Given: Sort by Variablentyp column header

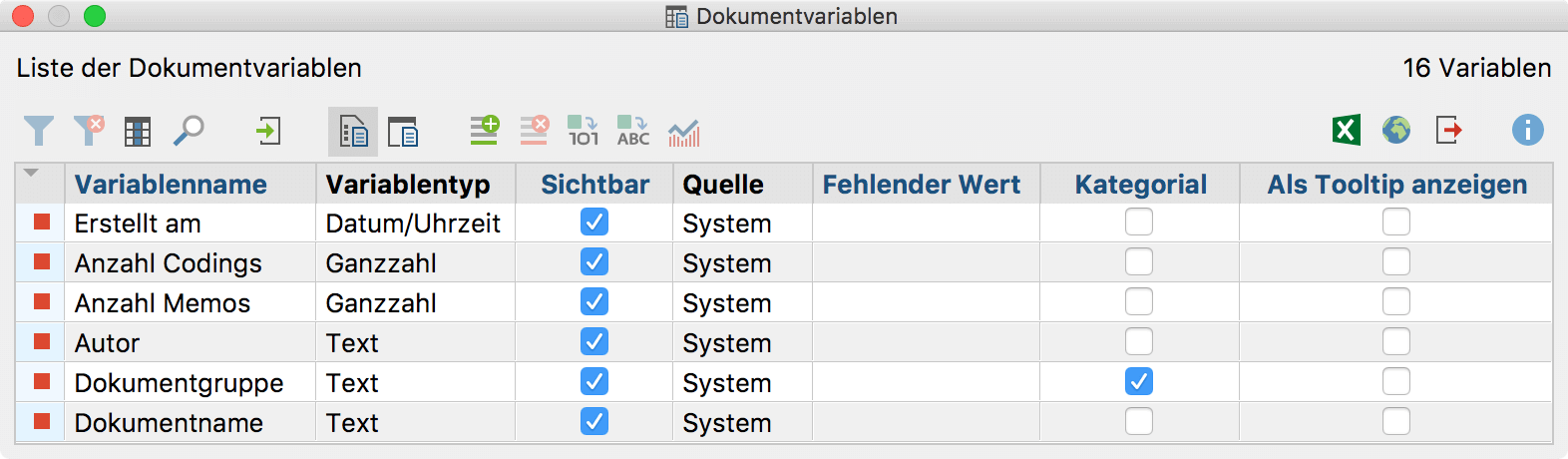Looking at the screenshot, I should pyautogui.click(x=416, y=184).
